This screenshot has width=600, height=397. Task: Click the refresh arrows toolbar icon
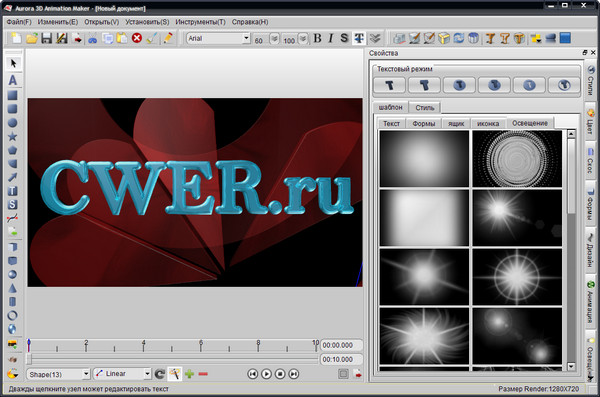[x=458, y=38]
